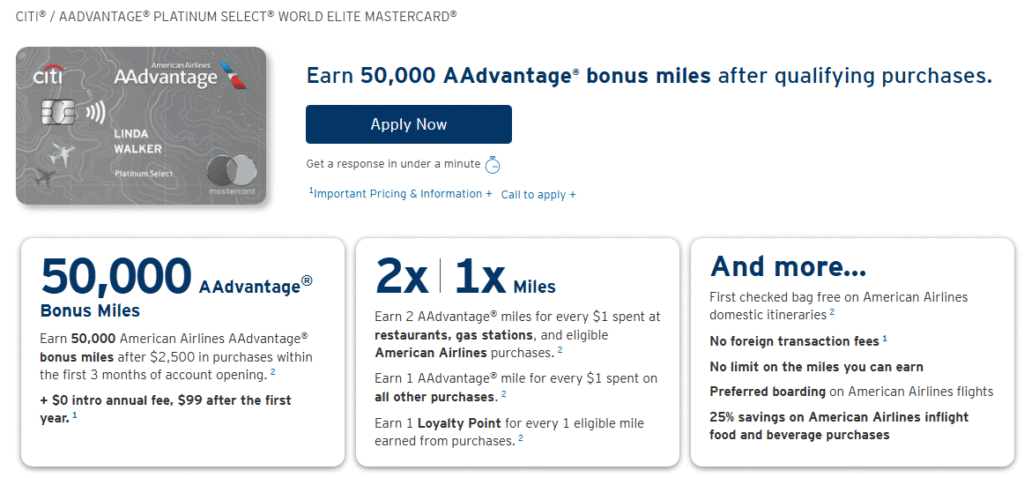Click the footnote after '$99 after the first year'
The height and width of the screenshot is (478, 1024).
tap(74, 416)
